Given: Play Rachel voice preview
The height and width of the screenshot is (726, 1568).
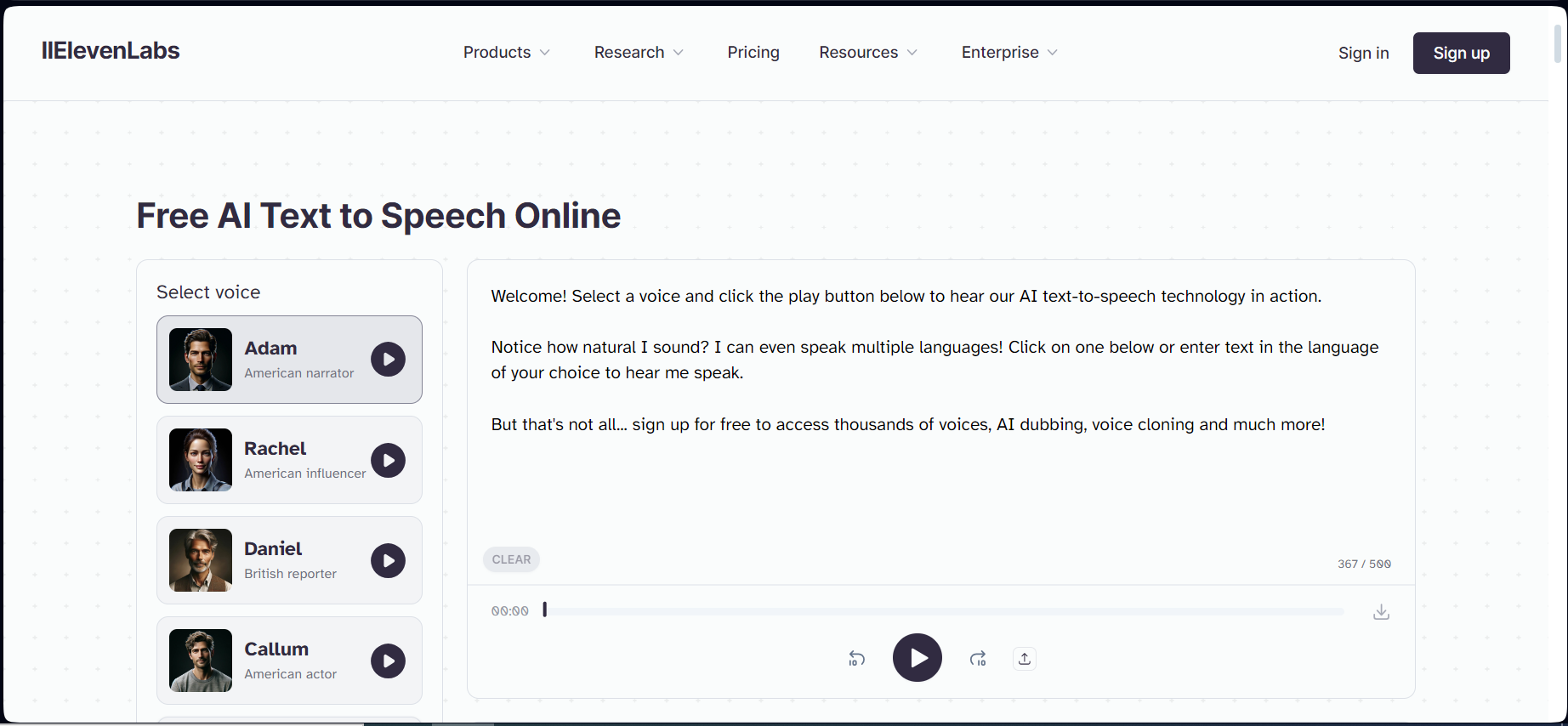Looking at the screenshot, I should [x=388, y=460].
